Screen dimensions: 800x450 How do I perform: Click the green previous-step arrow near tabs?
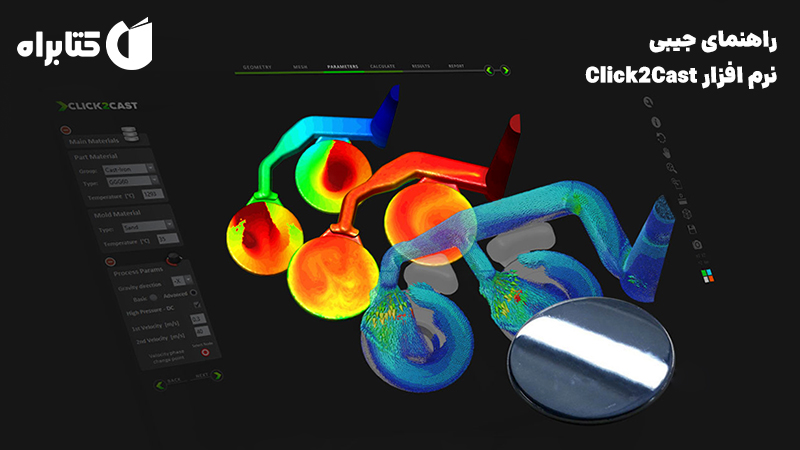(489, 70)
